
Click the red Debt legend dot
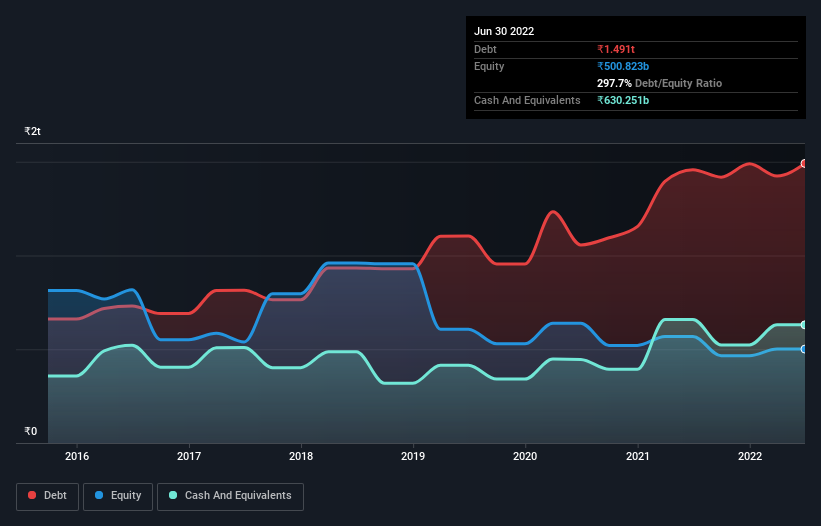(32, 495)
